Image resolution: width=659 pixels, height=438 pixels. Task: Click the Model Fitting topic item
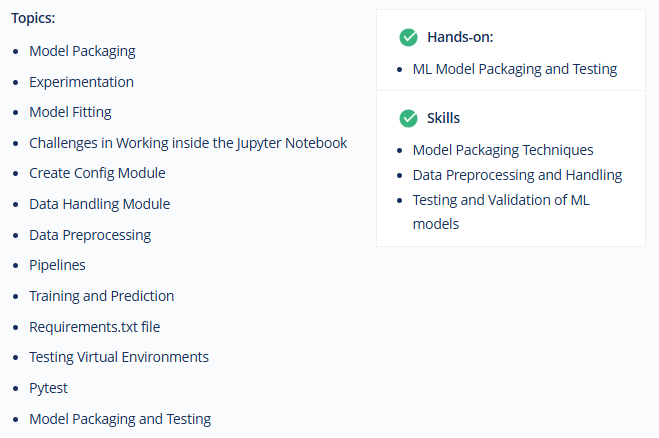tap(70, 113)
